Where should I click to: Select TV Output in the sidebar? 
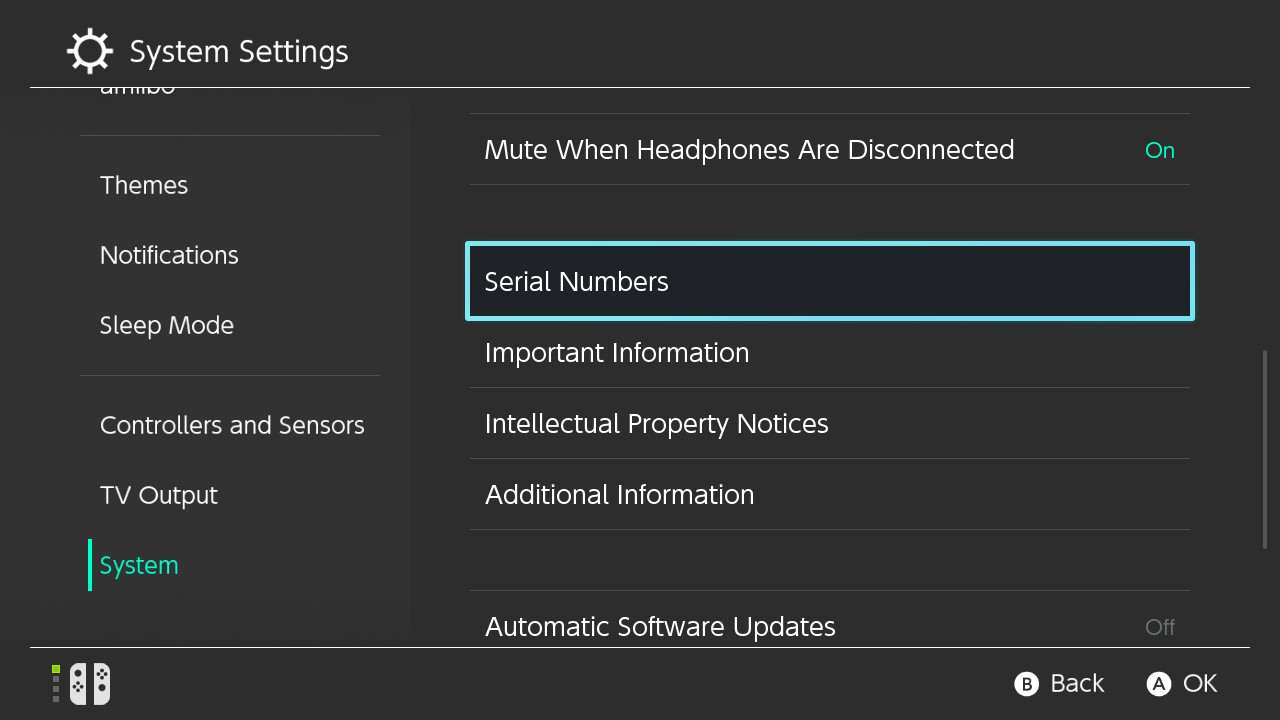pos(159,495)
